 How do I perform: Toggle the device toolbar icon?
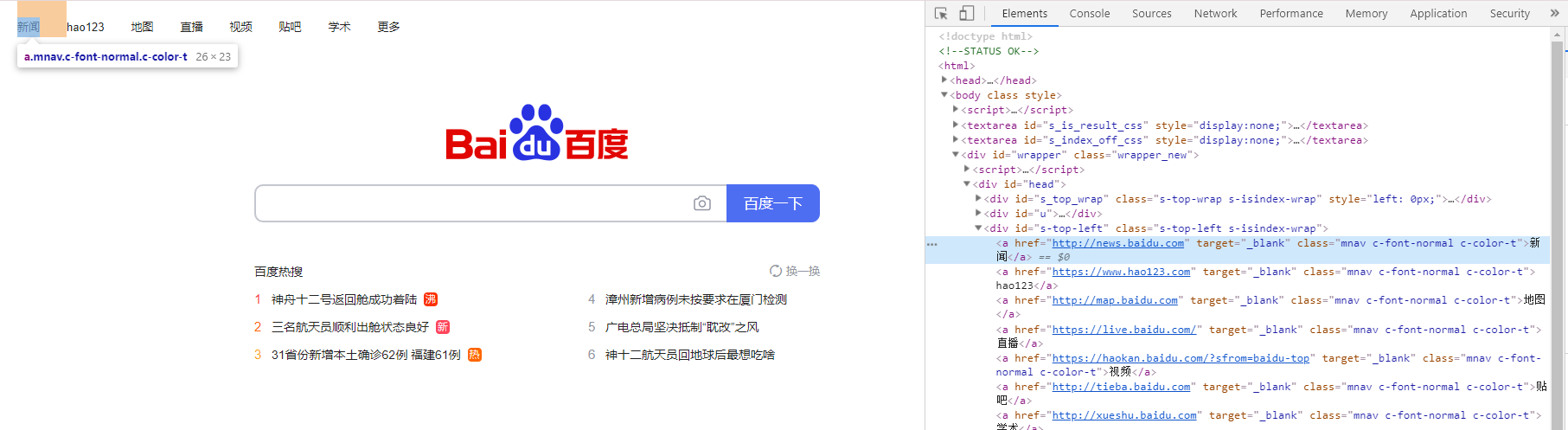click(967, 13)
